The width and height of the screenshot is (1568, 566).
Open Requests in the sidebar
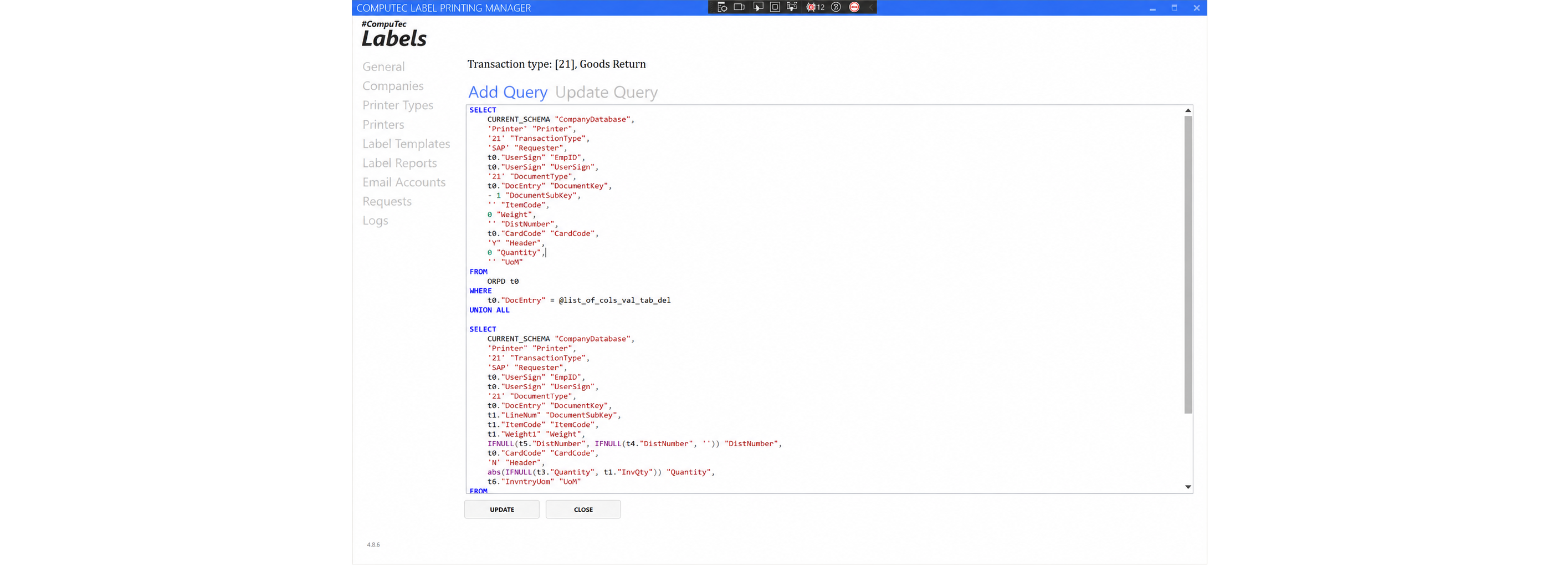pyautogui.click(x=387, y=202)
